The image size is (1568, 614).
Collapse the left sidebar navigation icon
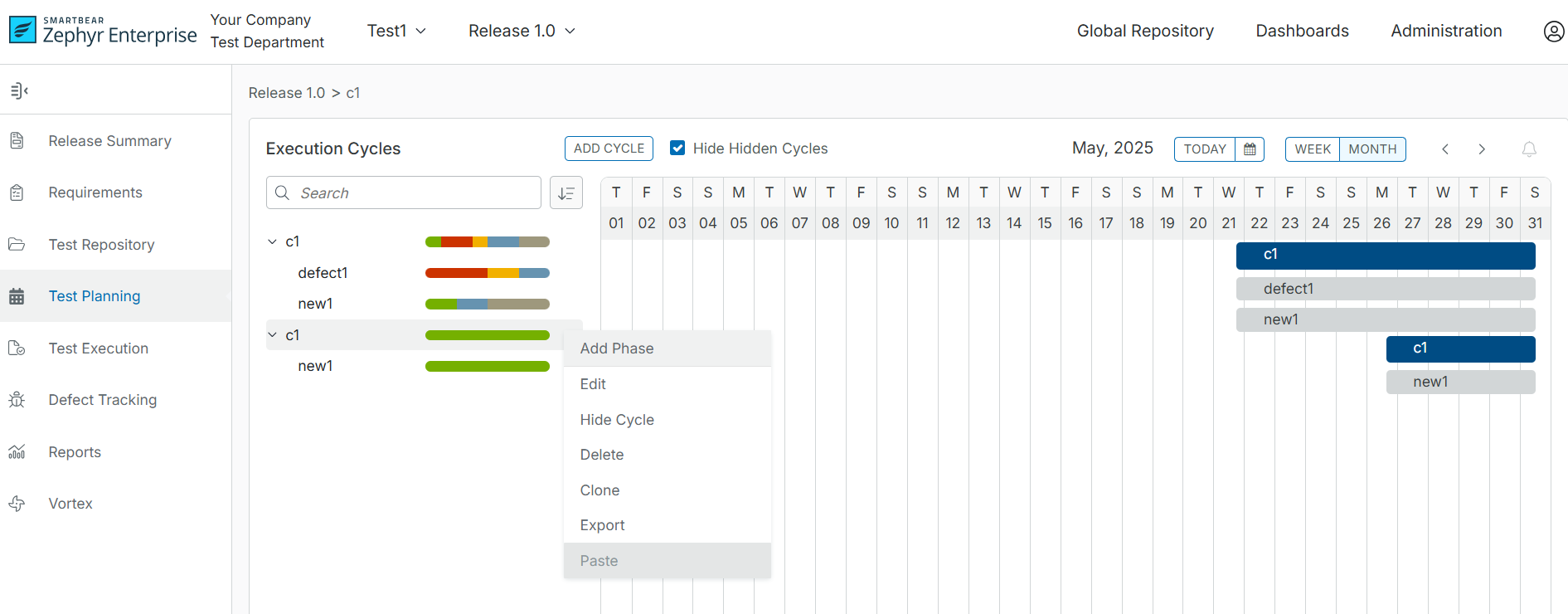pyautogui.click(x=19, y=90)
